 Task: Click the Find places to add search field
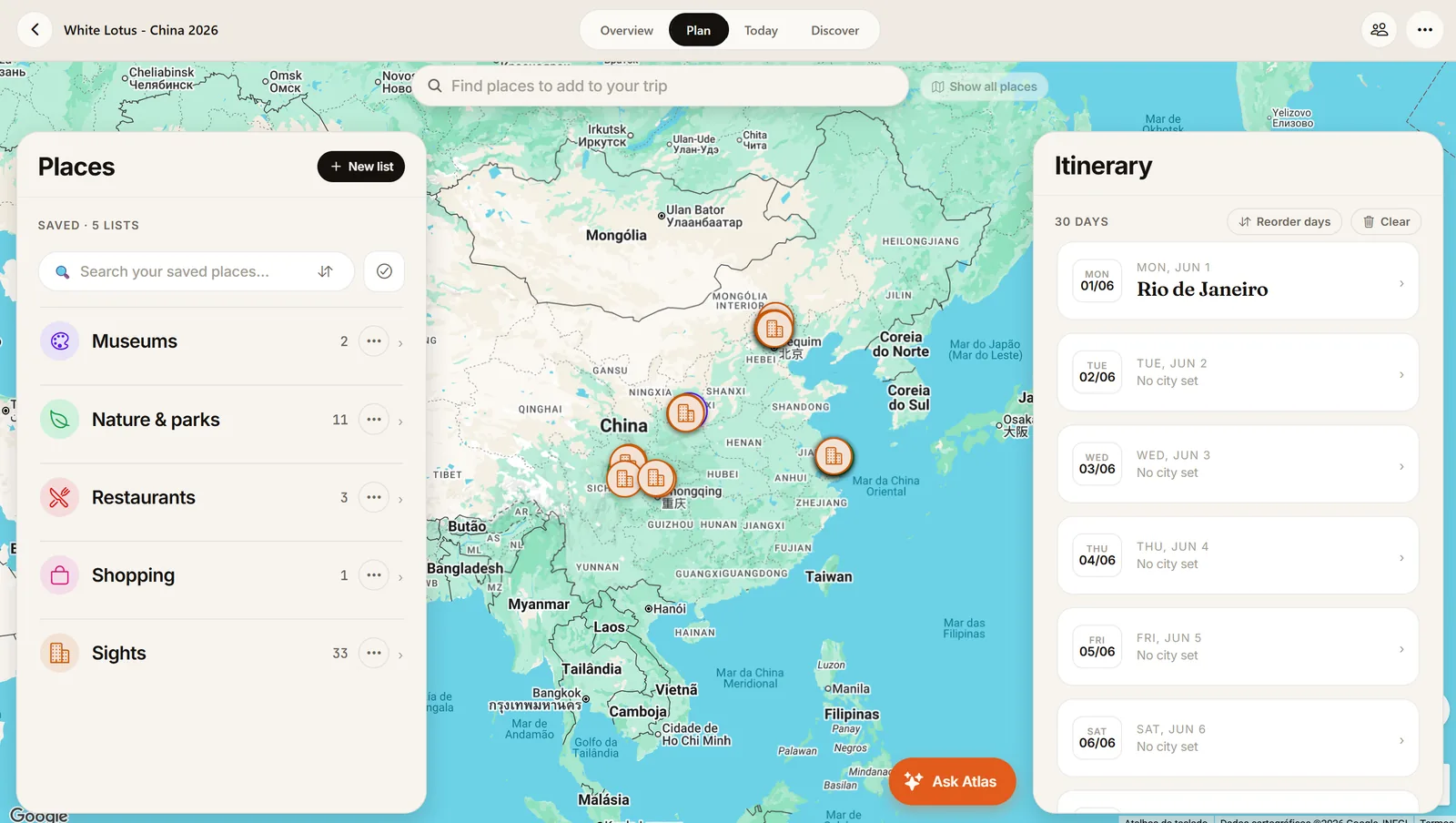[x=662, y=86]
